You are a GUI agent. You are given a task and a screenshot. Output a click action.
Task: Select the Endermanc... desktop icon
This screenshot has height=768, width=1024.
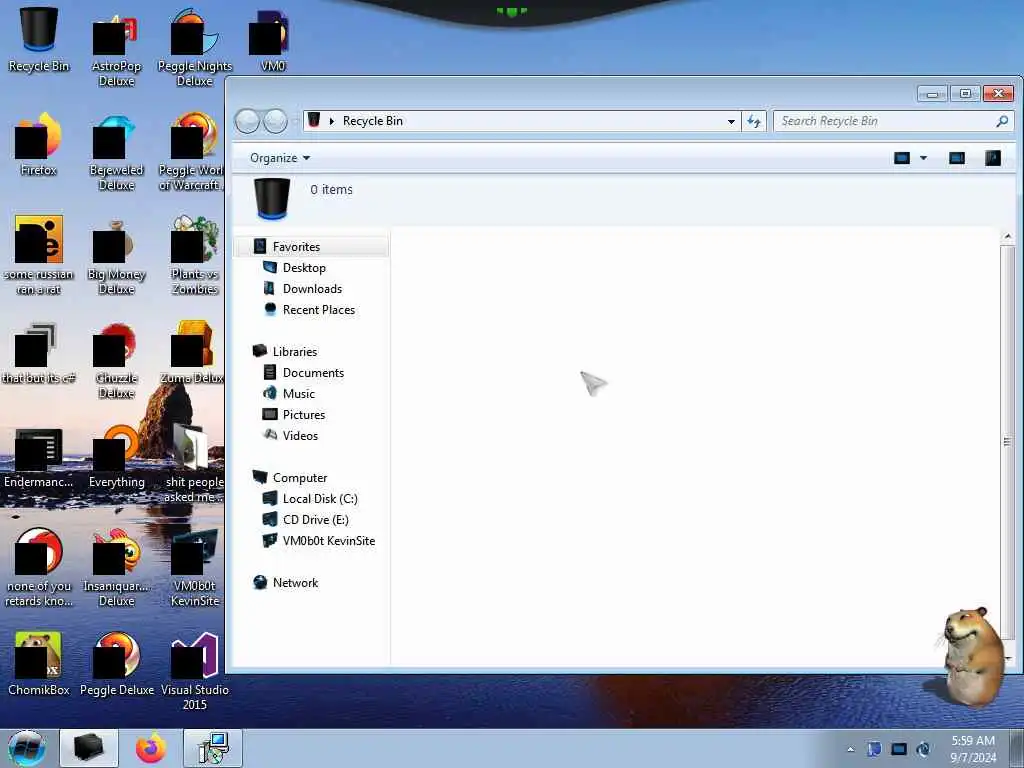tap(39, 457)
